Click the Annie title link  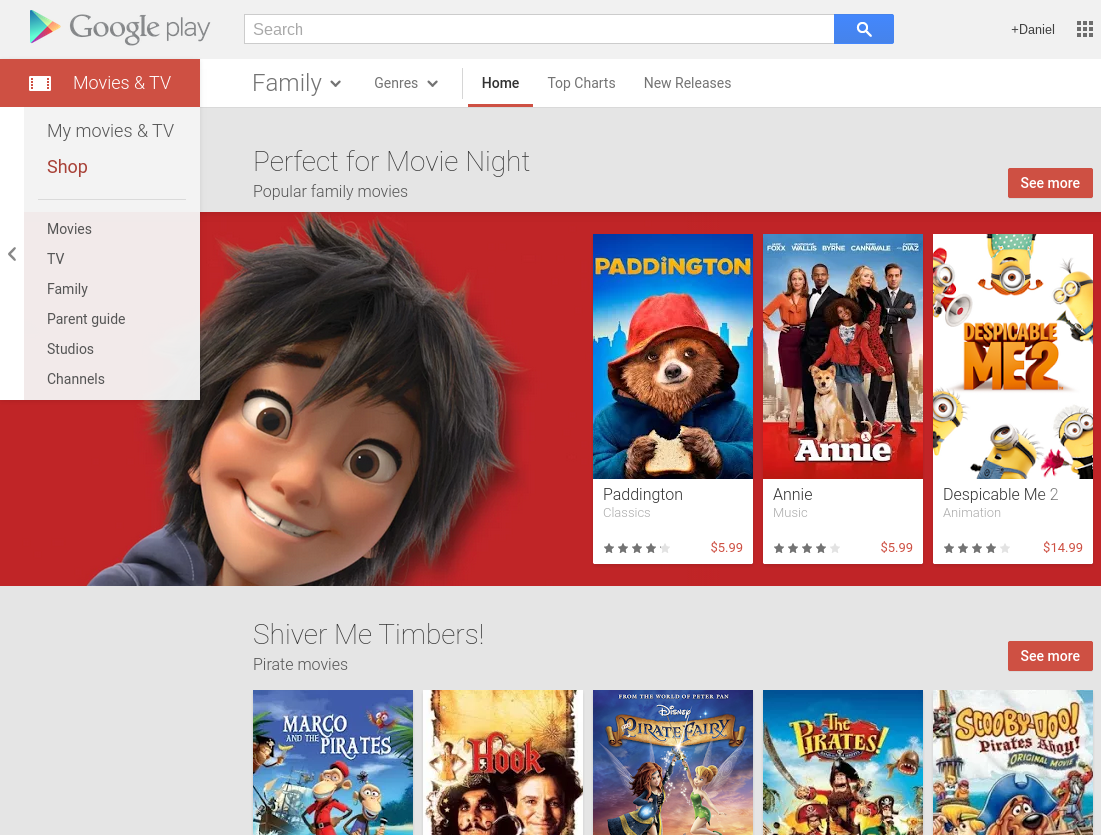pyautogui.click(x=793, y=494)
